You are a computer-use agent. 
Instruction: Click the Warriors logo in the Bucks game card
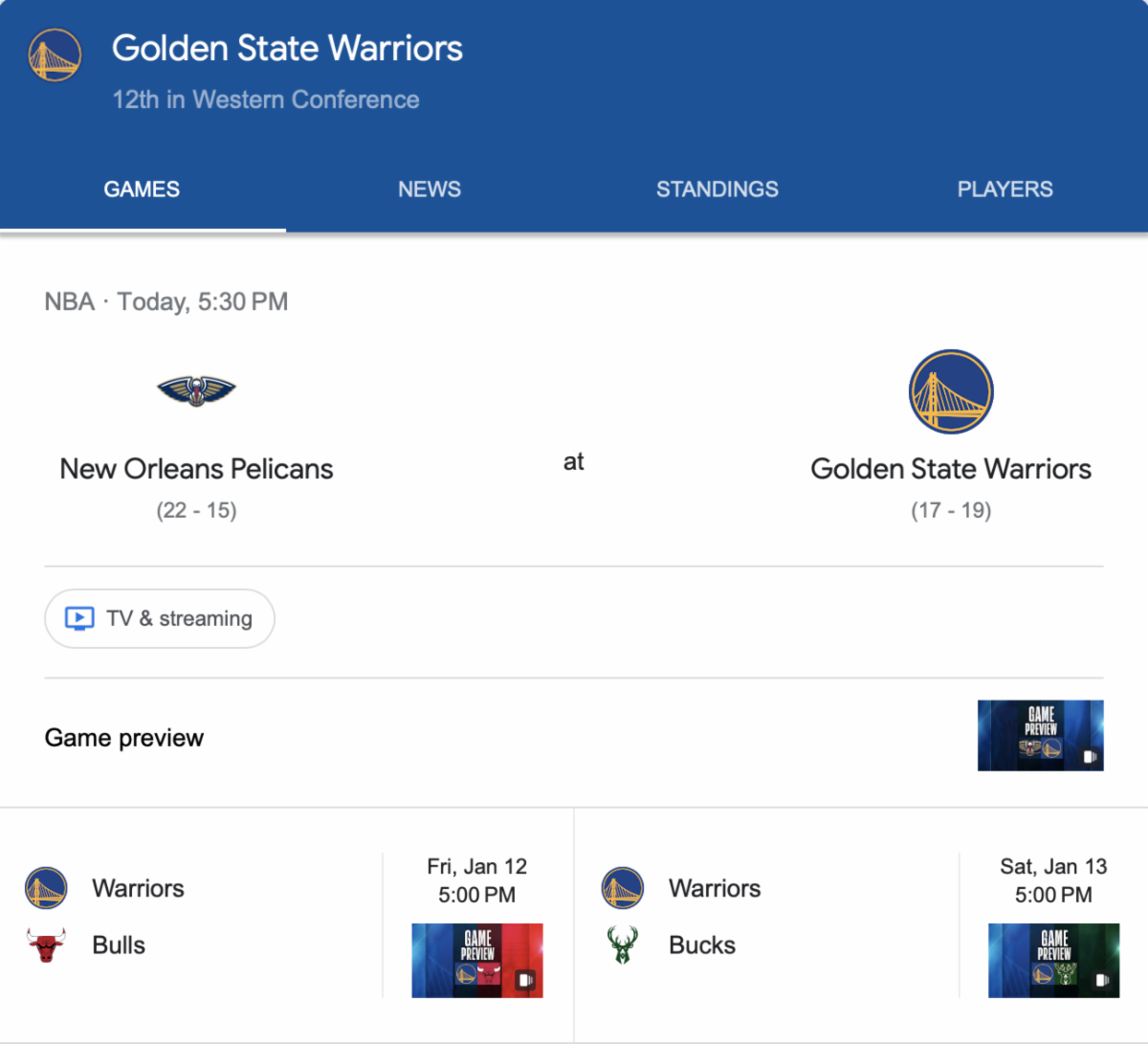623,888
